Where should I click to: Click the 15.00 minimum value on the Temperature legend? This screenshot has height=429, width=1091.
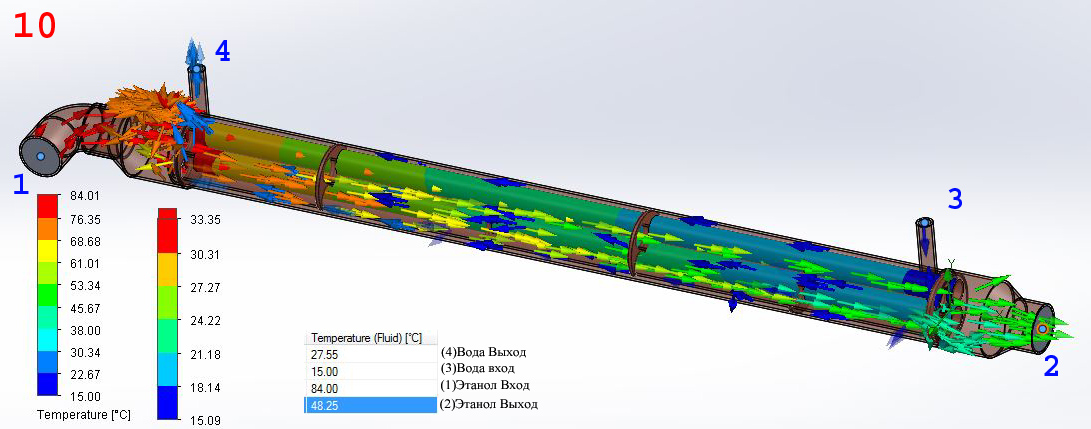(88, 396)
